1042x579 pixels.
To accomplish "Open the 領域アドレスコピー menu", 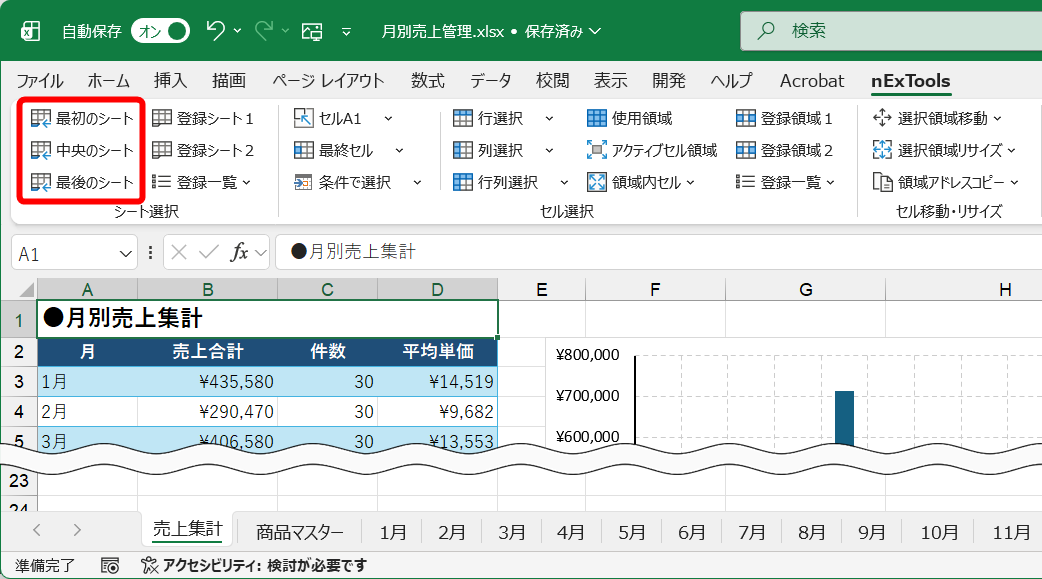I will pyautogui.click(x=946, y=182).
